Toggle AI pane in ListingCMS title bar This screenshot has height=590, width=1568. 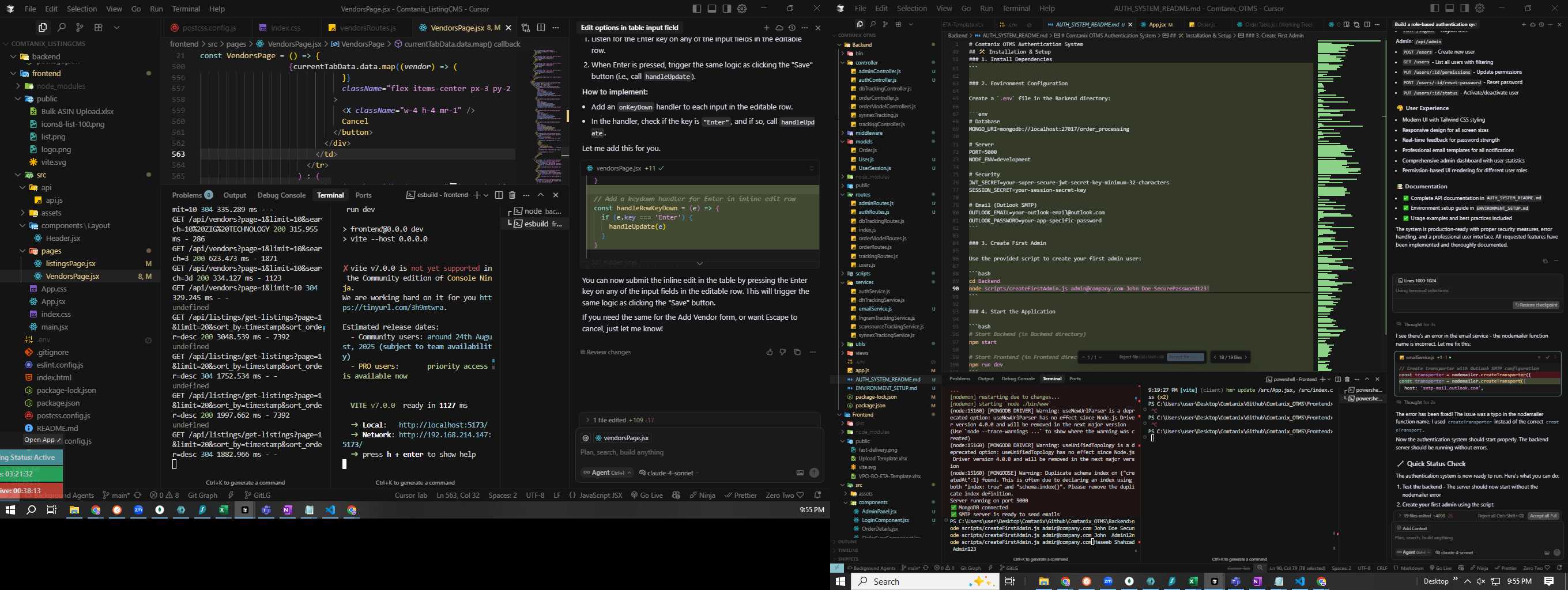pos(727,9)
